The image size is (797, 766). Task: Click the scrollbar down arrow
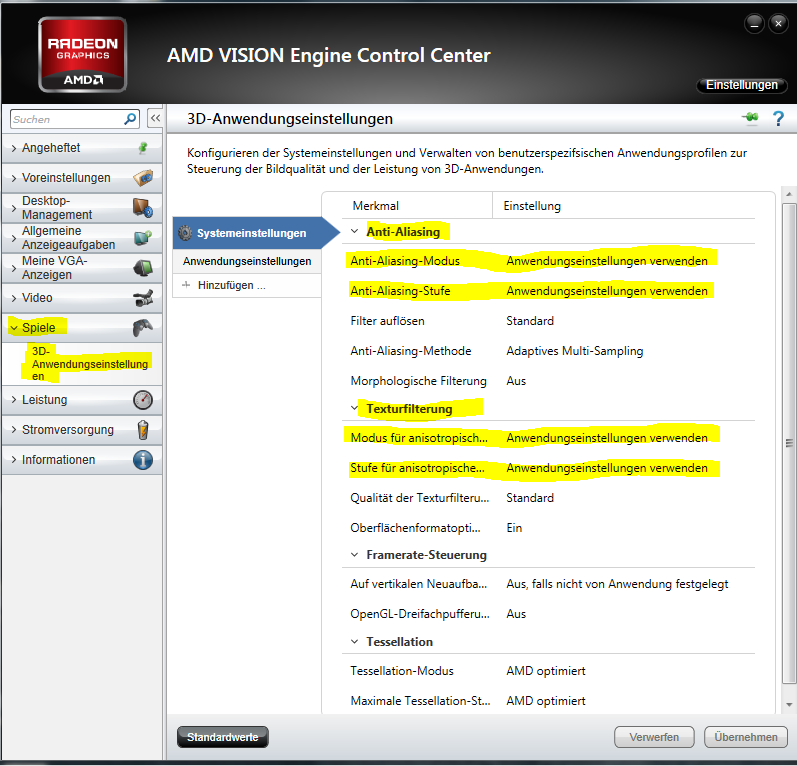pyautogui.click(x=789, y=704)
